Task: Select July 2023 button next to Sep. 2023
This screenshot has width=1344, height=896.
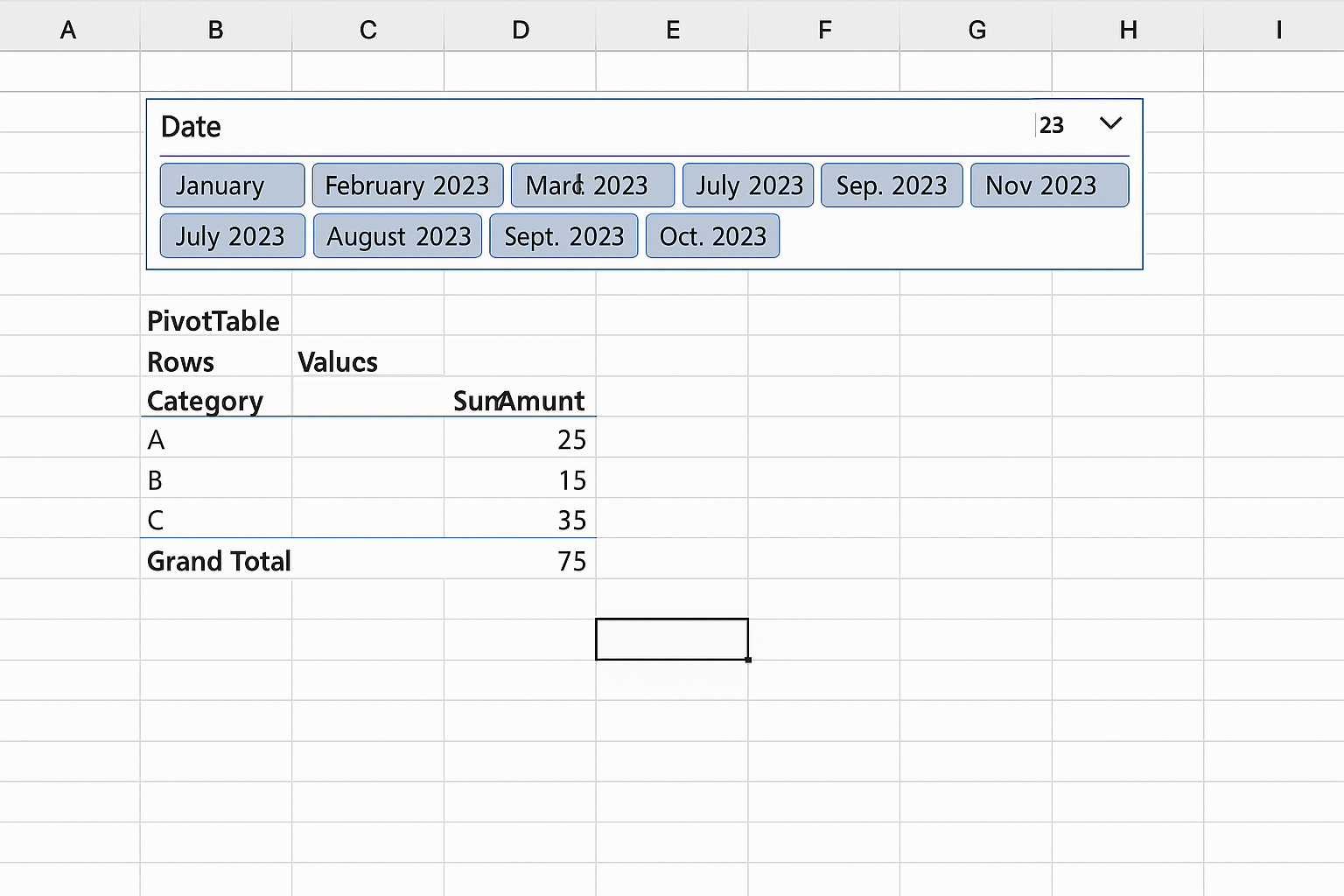Action: [748, 185]
